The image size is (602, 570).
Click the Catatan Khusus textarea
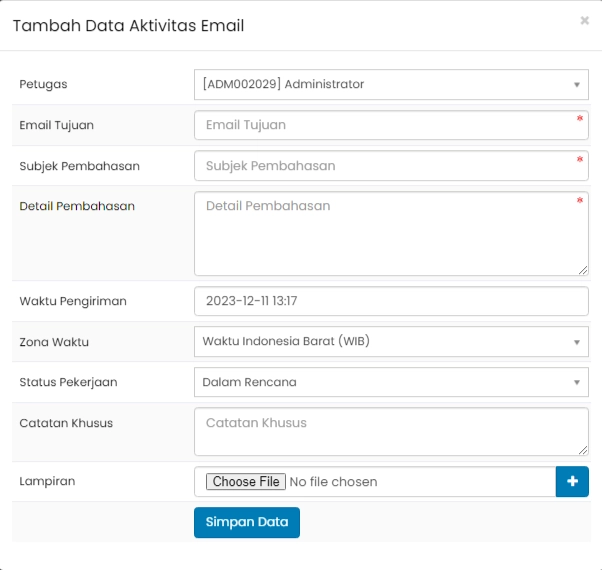pos(391,432)
